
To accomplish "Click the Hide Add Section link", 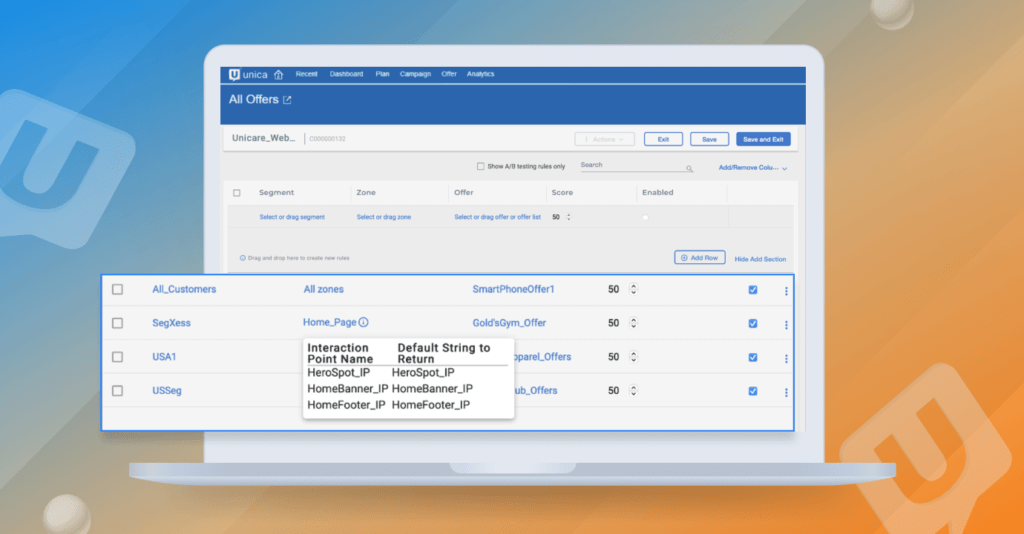I will 760,259.
